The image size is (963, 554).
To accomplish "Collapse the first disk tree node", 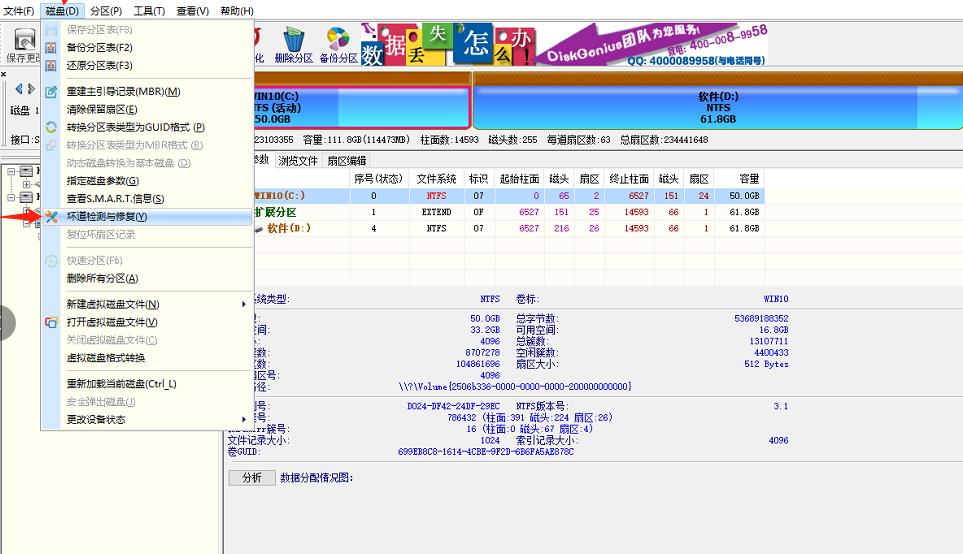I will click(11, 171).
